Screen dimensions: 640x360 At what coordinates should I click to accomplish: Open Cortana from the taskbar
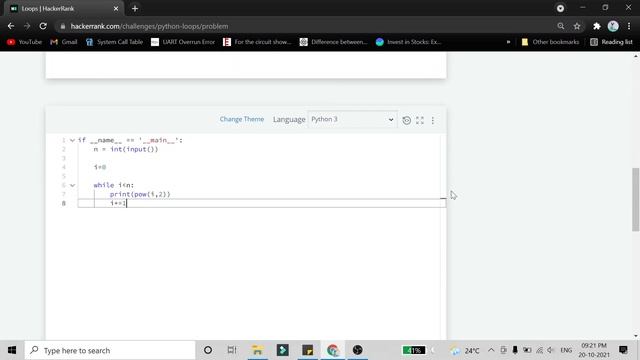(208, 350)
